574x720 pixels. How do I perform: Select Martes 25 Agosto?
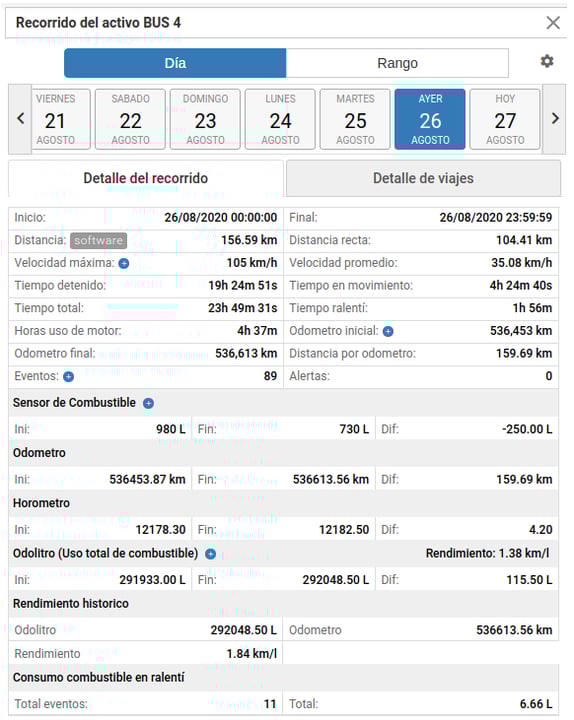(355, 119)
